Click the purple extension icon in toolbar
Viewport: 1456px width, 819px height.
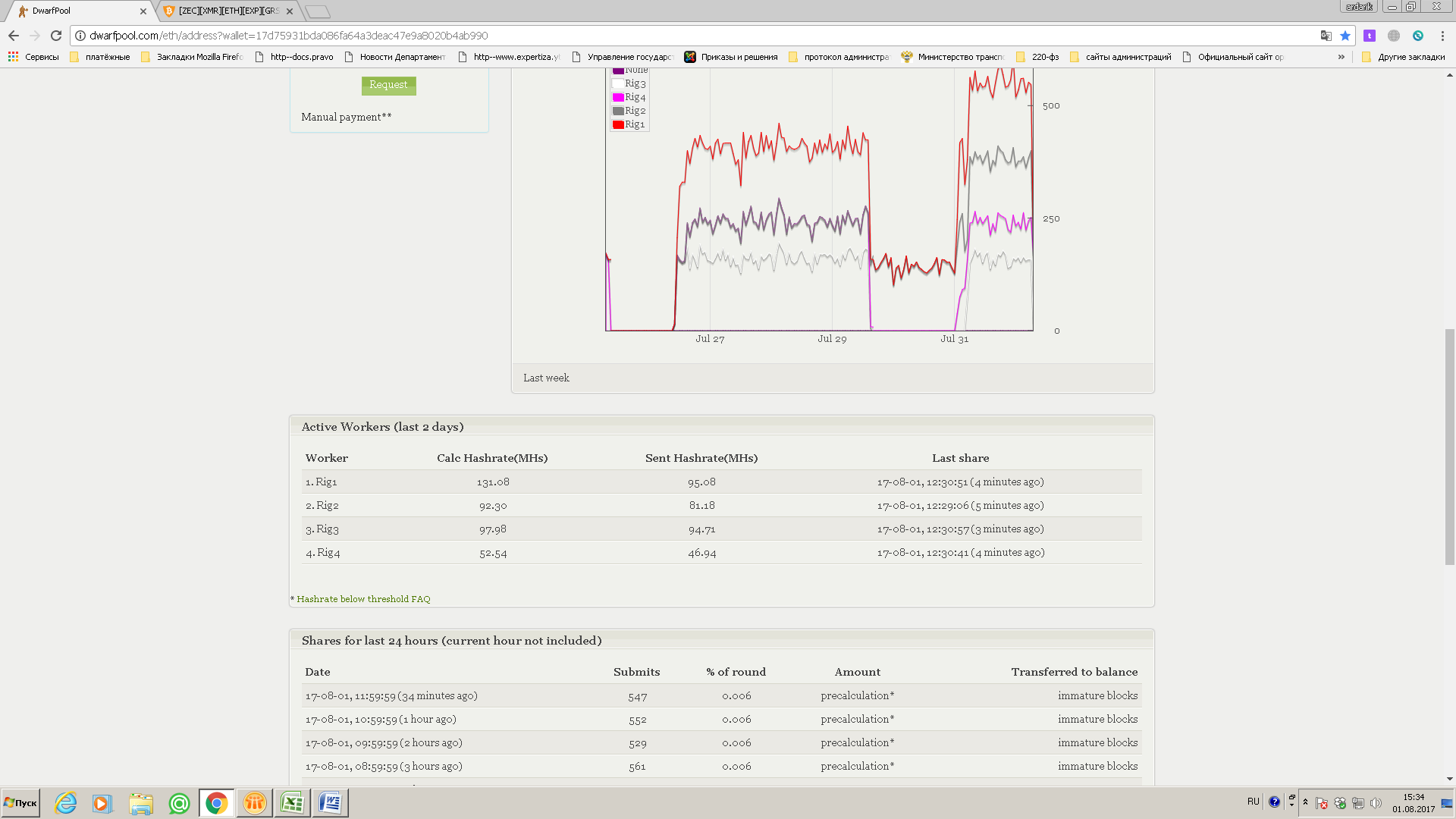point(1370,36)
